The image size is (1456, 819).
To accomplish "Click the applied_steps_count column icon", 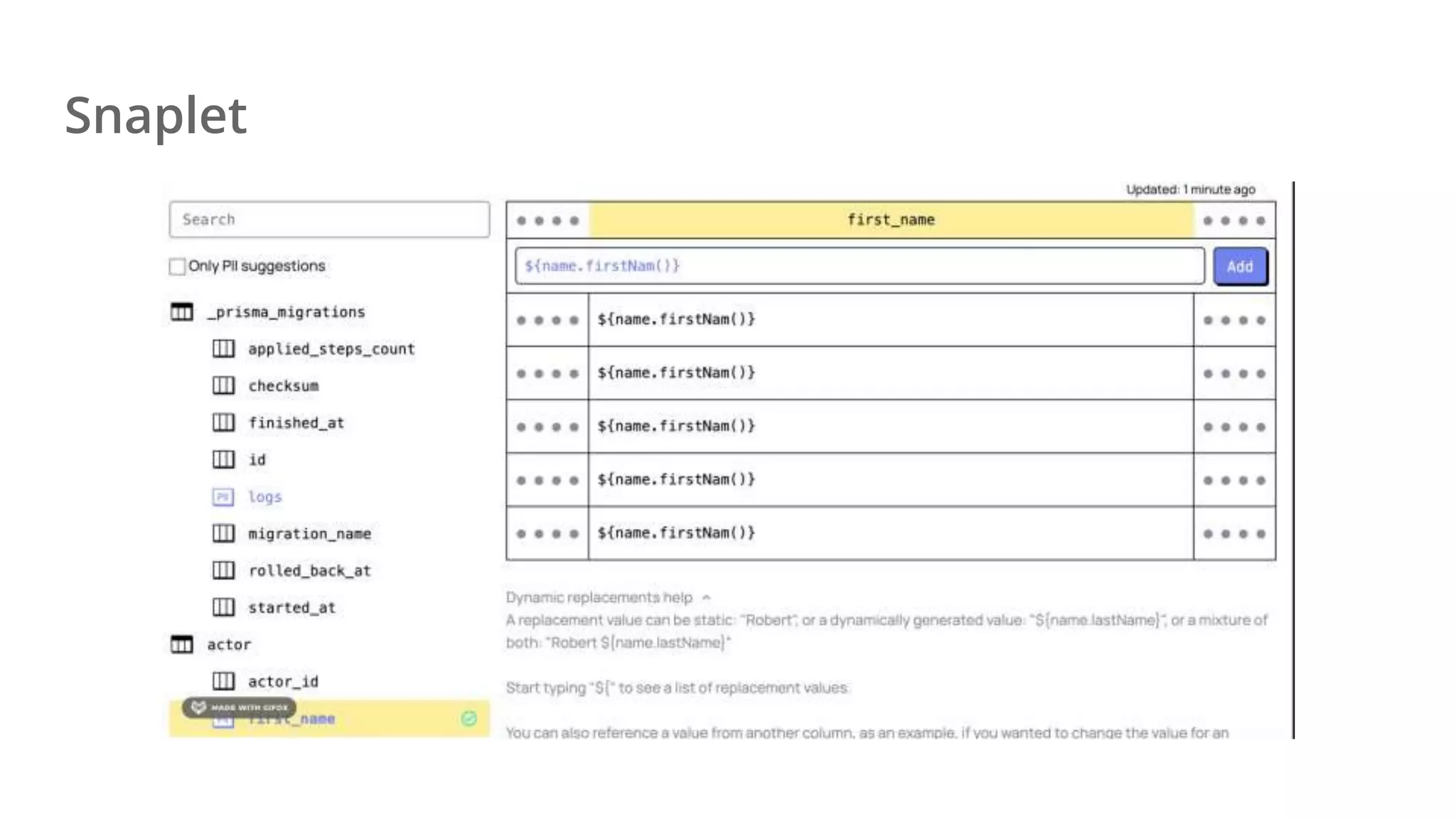I will tap(223, 349).
